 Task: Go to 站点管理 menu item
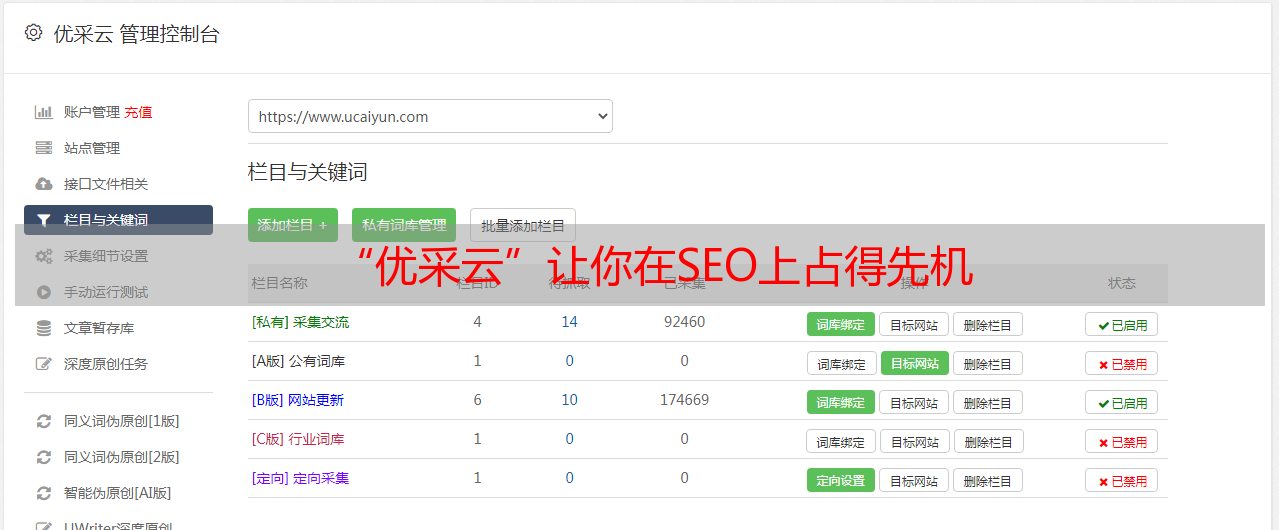click(x=92, y=148)
